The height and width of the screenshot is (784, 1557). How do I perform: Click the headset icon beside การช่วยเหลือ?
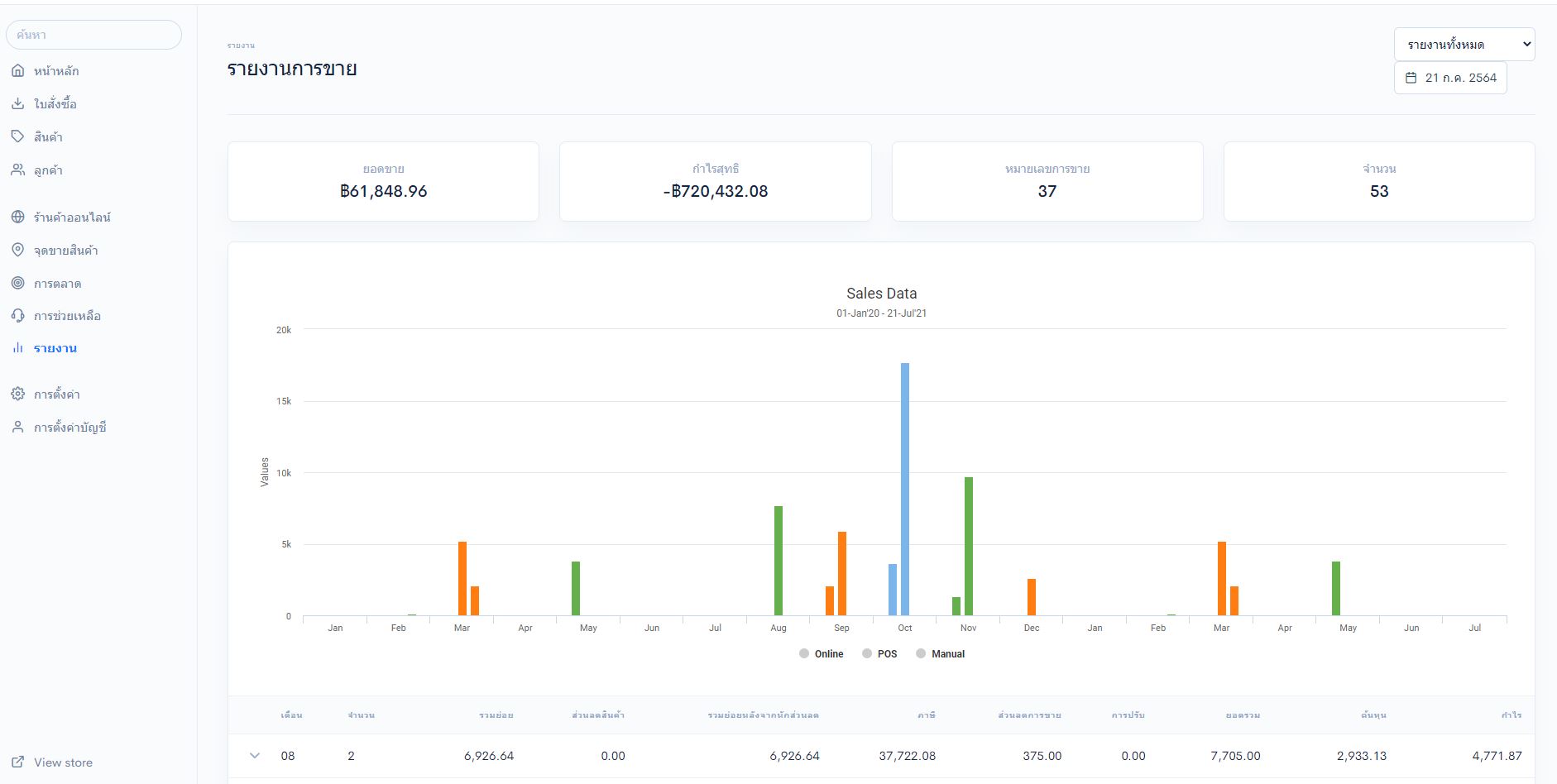click(17, 315)
